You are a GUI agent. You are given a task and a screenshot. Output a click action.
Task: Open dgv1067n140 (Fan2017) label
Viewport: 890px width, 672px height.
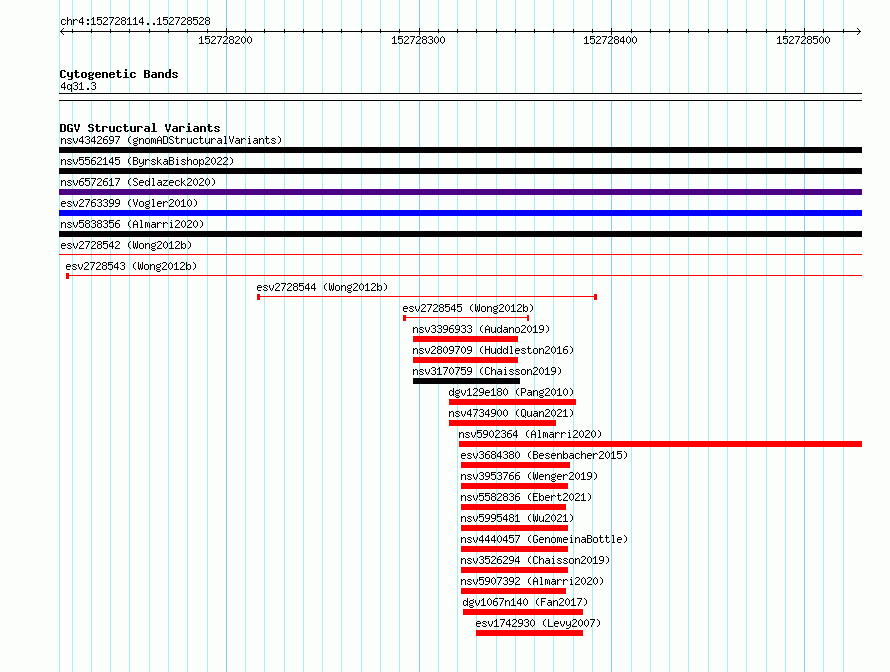[x=525, y=602]
